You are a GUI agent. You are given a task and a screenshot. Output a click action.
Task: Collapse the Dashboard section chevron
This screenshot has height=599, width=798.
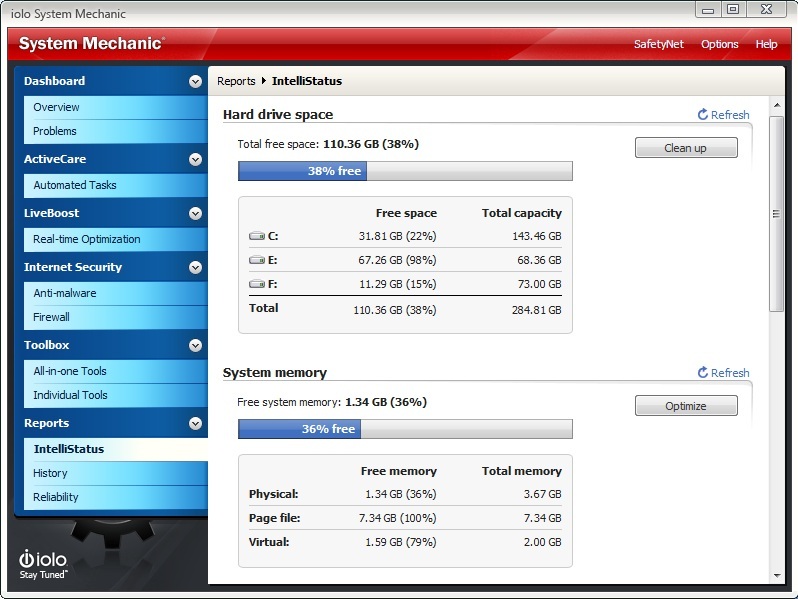[x=195, y=81]
